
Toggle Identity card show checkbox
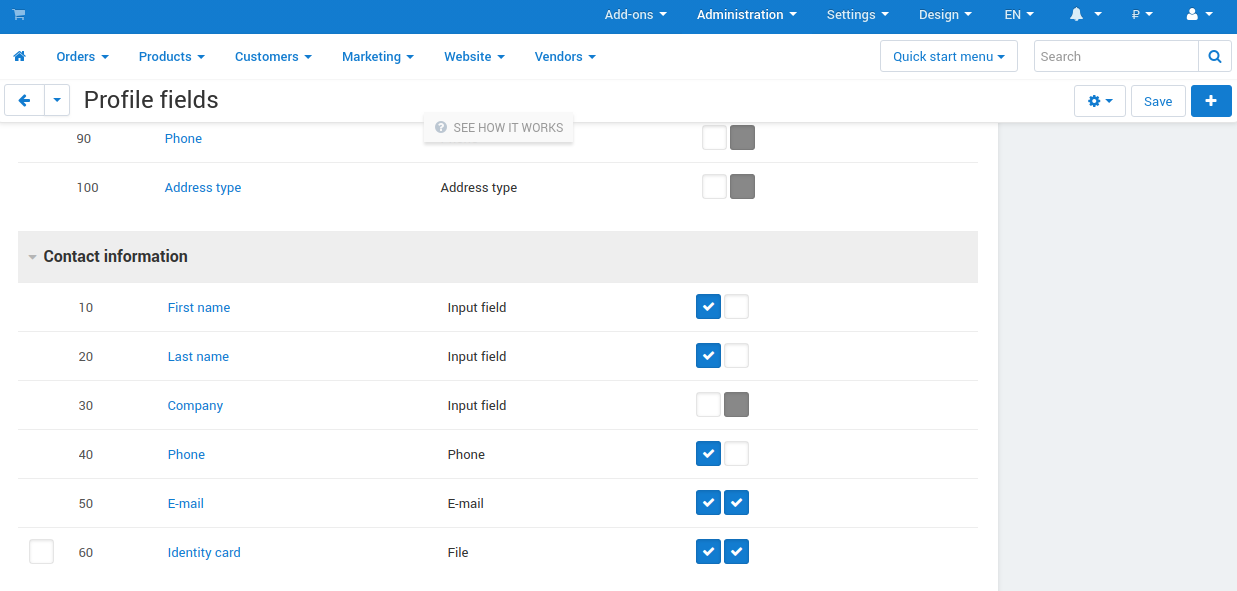[x=708, y=552]
